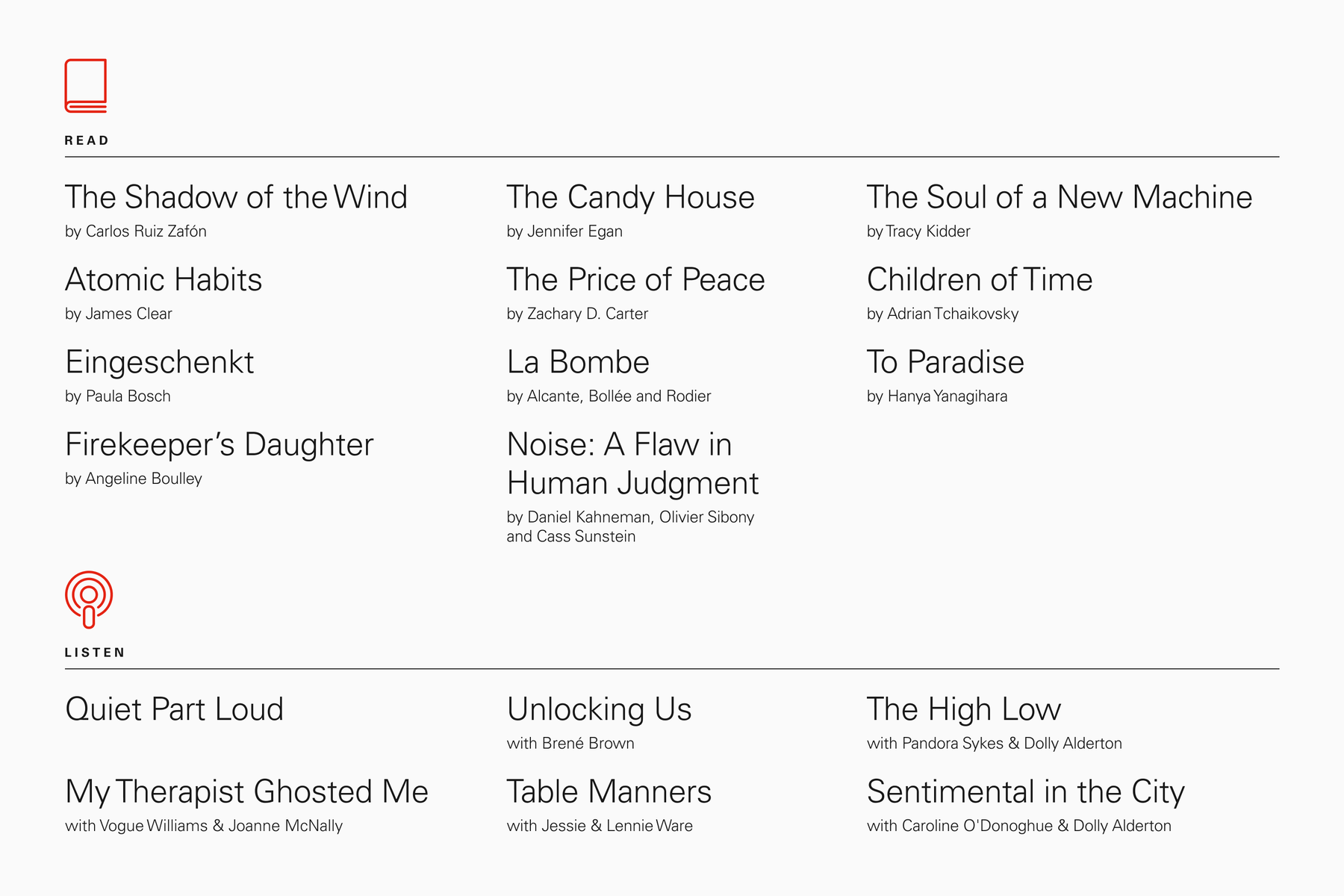Click La Bombe title
This screenshot has width=1344, height=896.
(579, 362)
